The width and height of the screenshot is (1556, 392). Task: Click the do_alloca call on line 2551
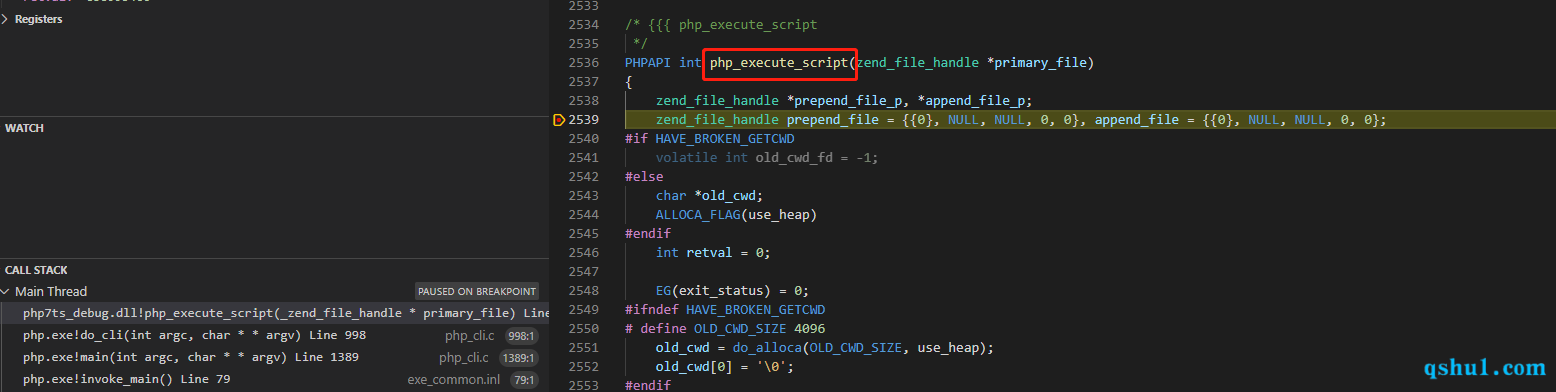coord(761,348)
